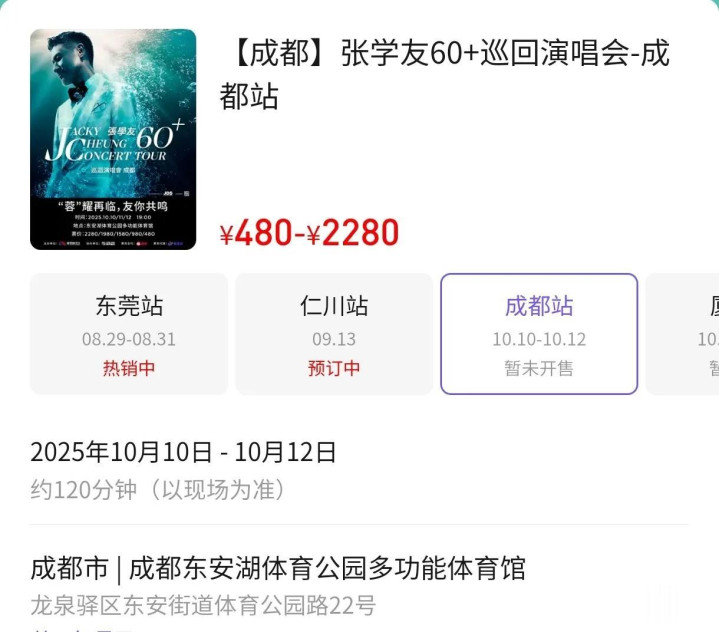Click the 预订中 status under 仁川站
Image resolution: width=719 pixels, height=632 pixels.
(x=334, y=368)
